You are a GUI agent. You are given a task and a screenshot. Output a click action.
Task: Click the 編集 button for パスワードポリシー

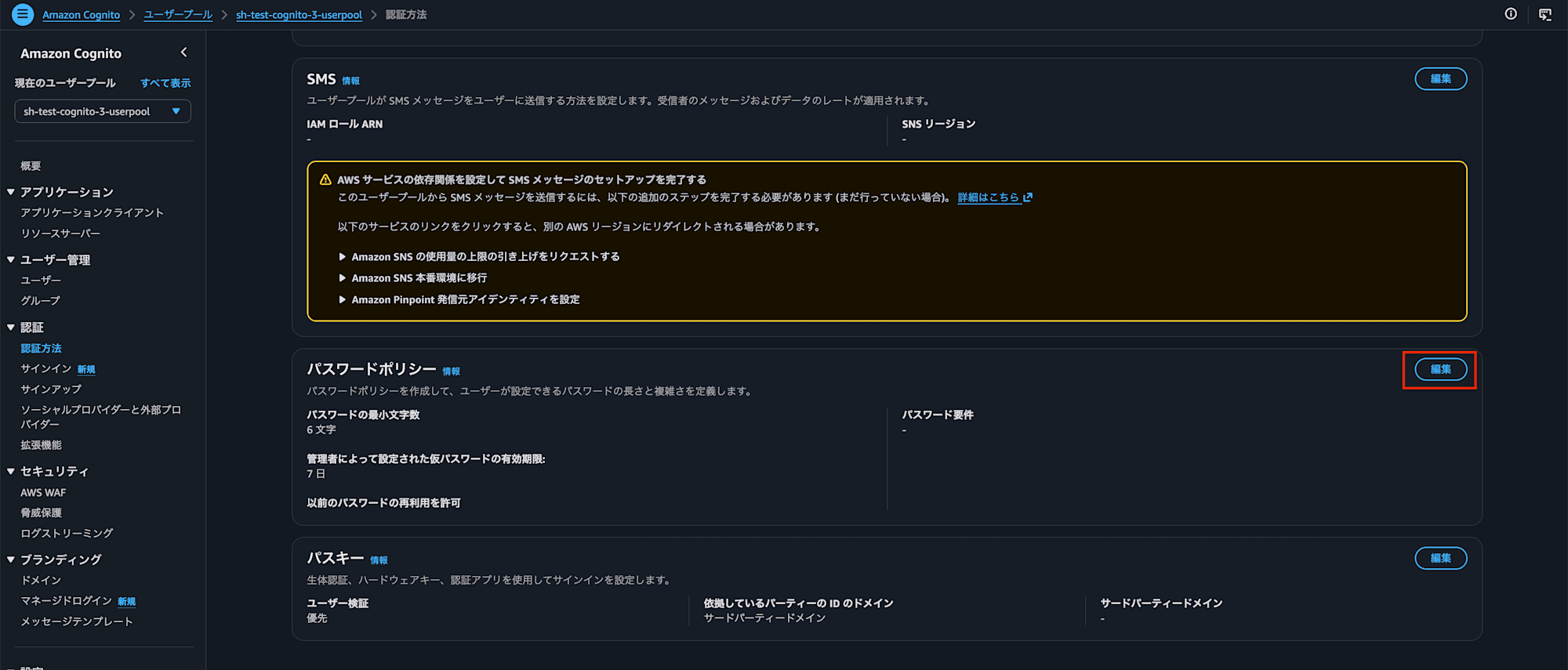1440,369
